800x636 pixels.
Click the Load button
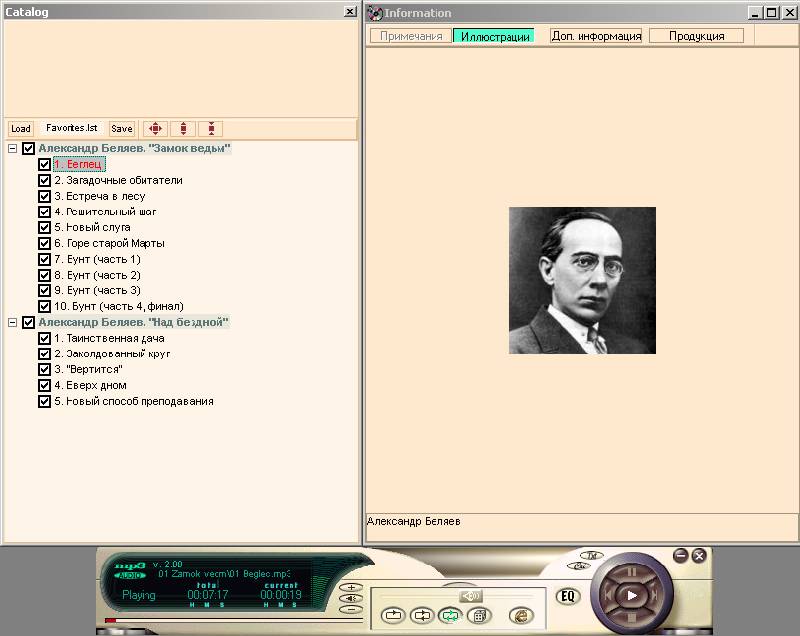click(21, 129)
